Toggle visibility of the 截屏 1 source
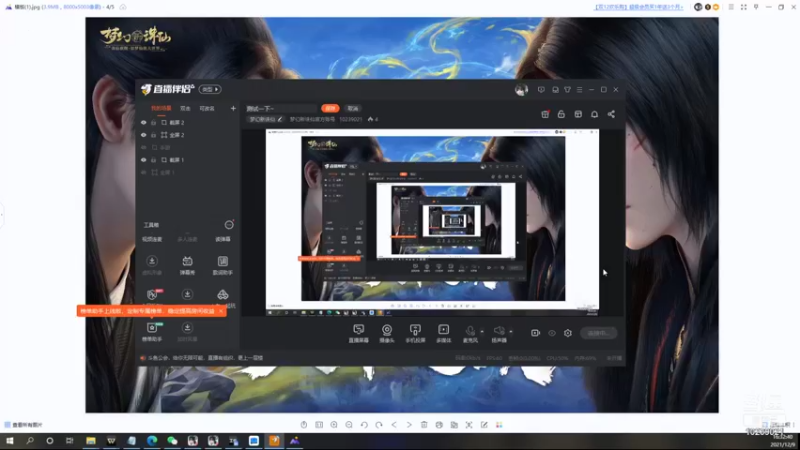Image resolution: width=800 pixels, height=450 pixels. point(143,160)
